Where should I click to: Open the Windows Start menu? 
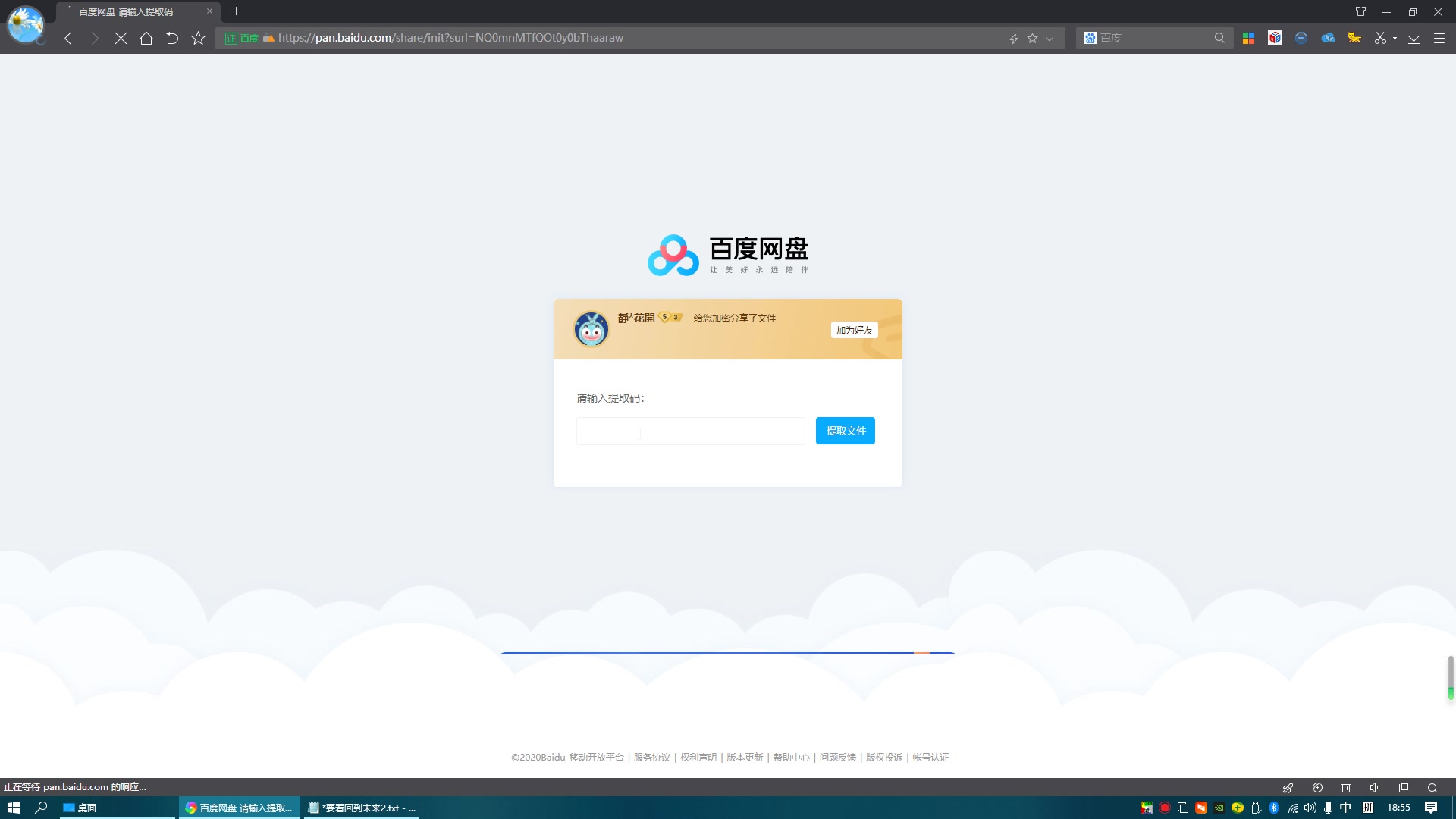point(14,808)
